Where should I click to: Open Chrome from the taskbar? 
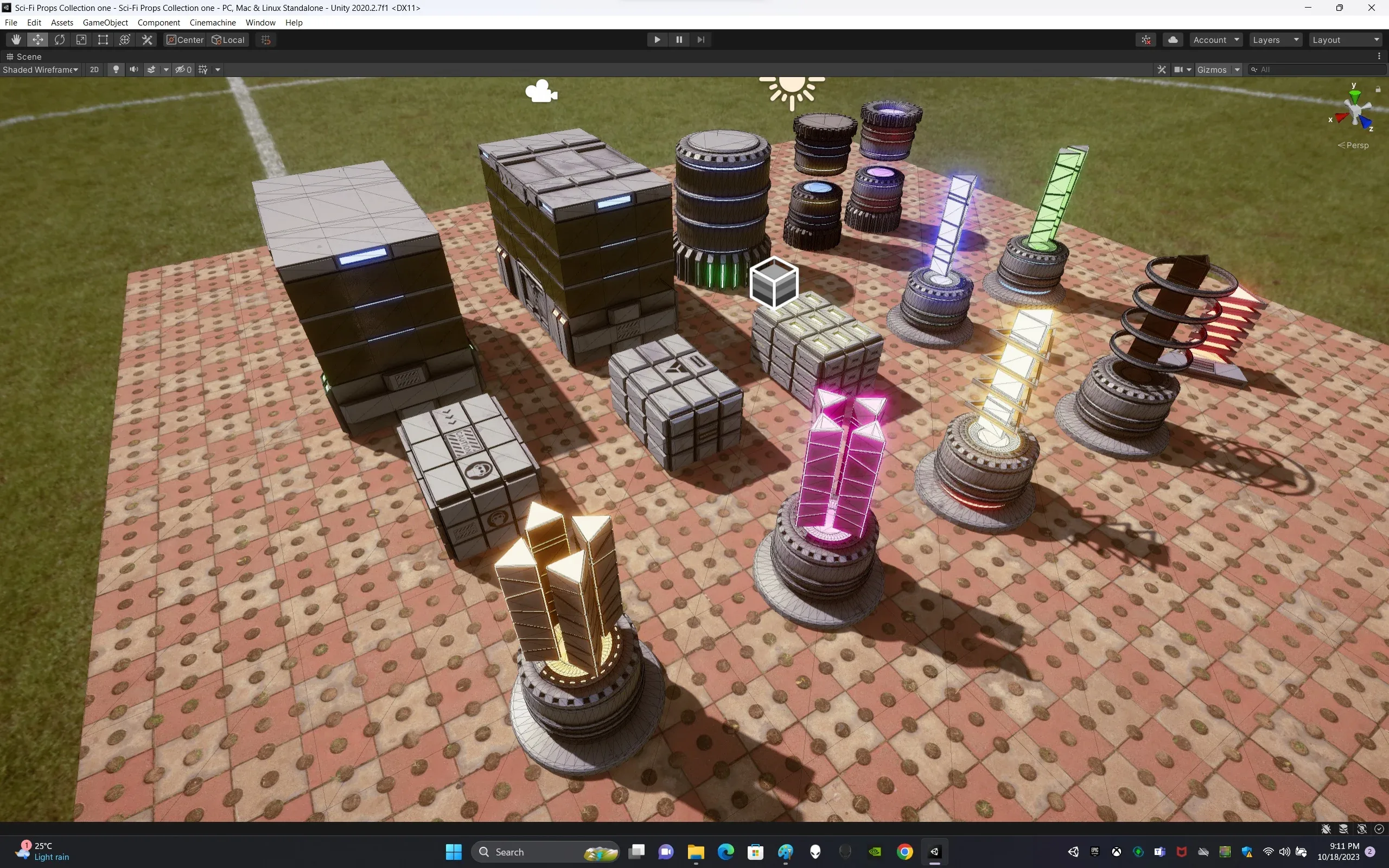pos(904,852)
